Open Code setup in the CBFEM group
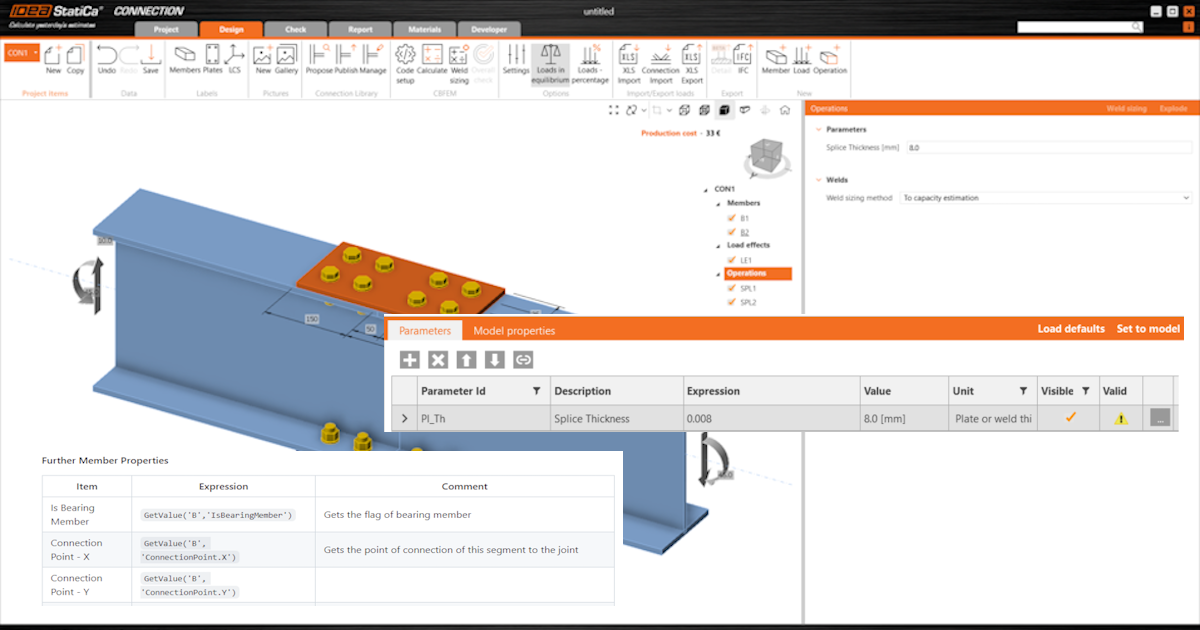This screenshot has height=630, width=1200. (405, 62)
